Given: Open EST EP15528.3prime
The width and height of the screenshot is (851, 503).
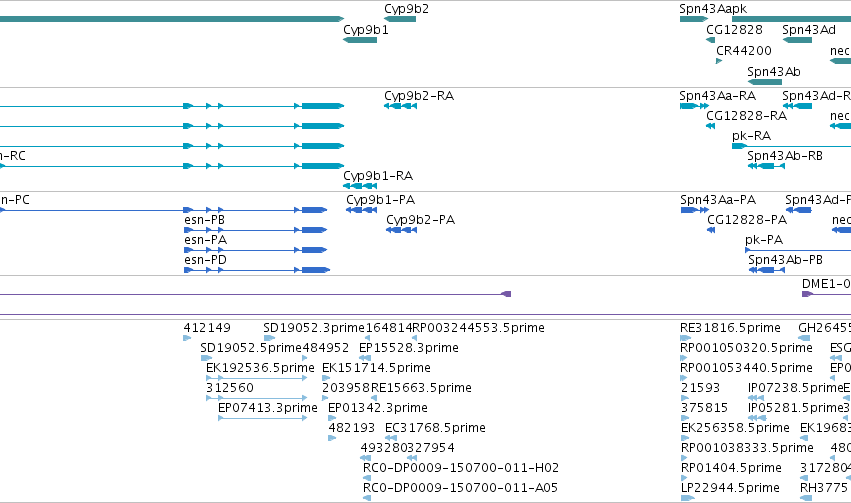Looking at the screenshot, I should (409, 348).
